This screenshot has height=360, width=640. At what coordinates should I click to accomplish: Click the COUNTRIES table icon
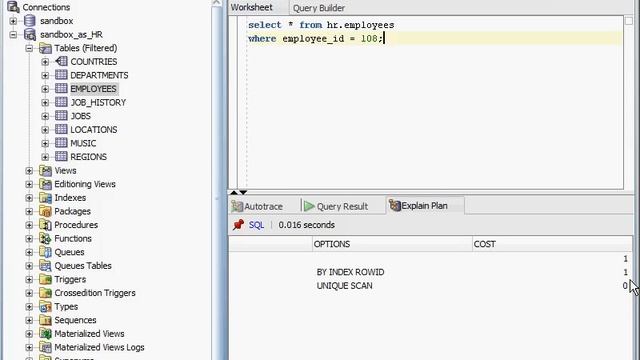click(61, 62)
